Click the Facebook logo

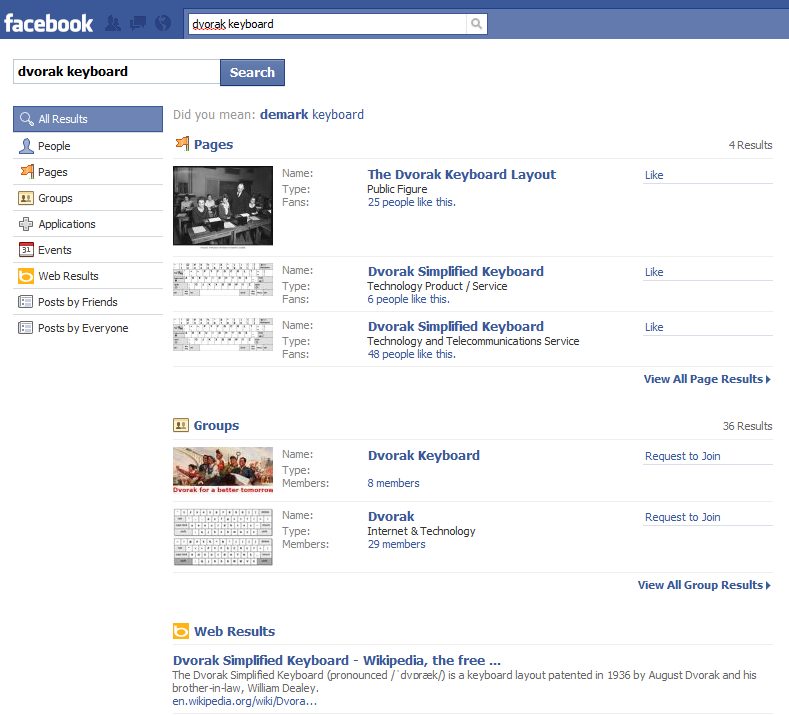click(48, 24)
